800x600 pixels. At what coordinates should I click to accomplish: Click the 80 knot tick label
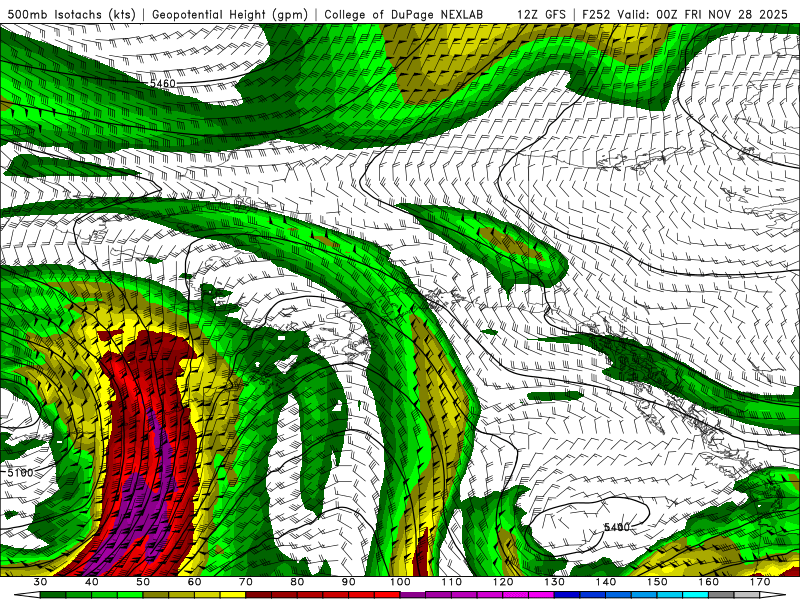[x=297, y=582]
